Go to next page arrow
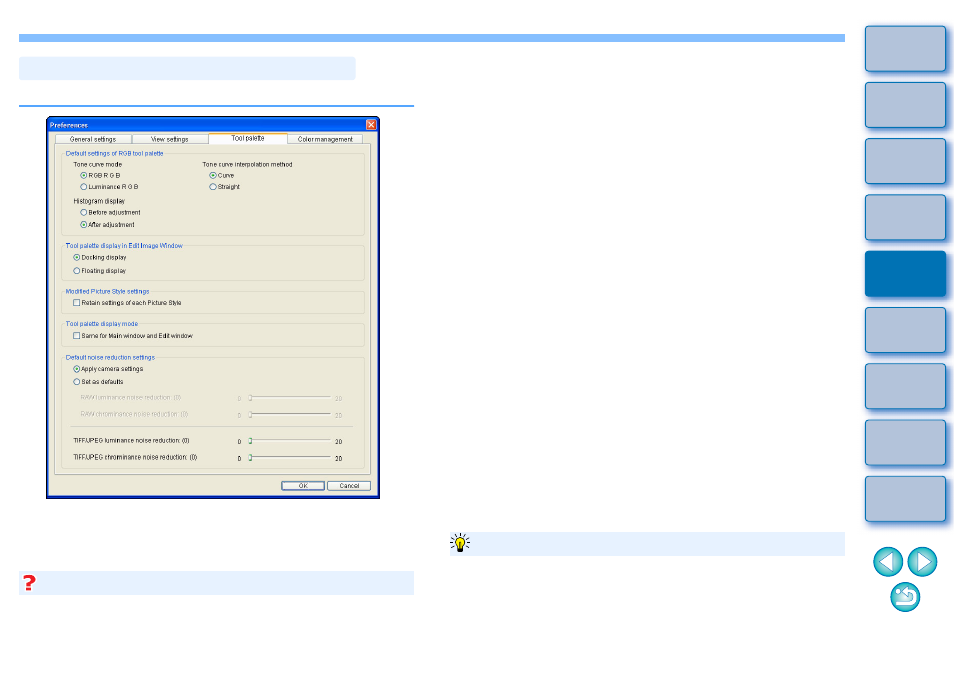The width and height of the screenshot is (954, 674). coord(922,561)
